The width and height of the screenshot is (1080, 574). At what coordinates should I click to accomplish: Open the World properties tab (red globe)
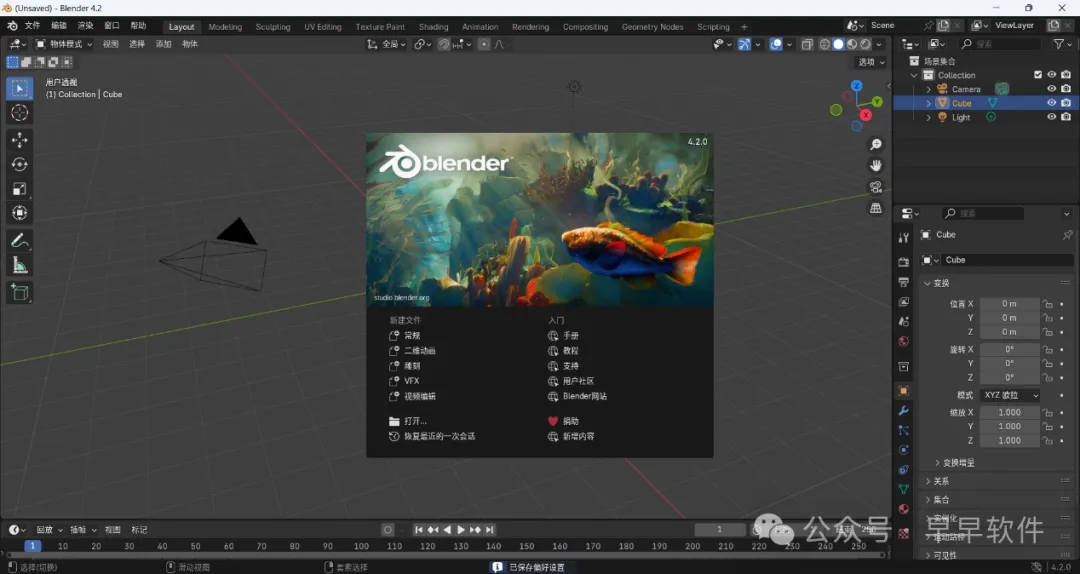pos(904,341)
